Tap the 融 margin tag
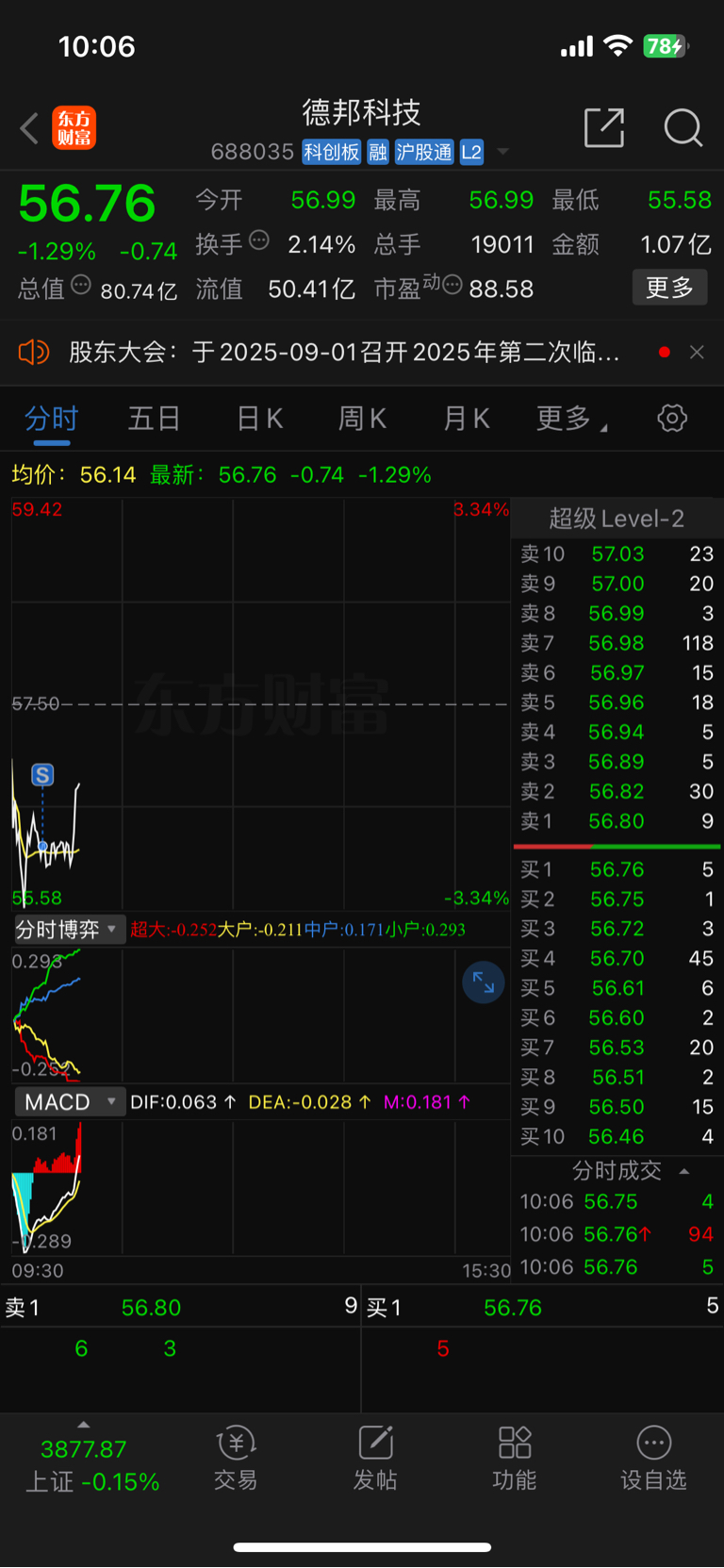 (x=378, y=152)
